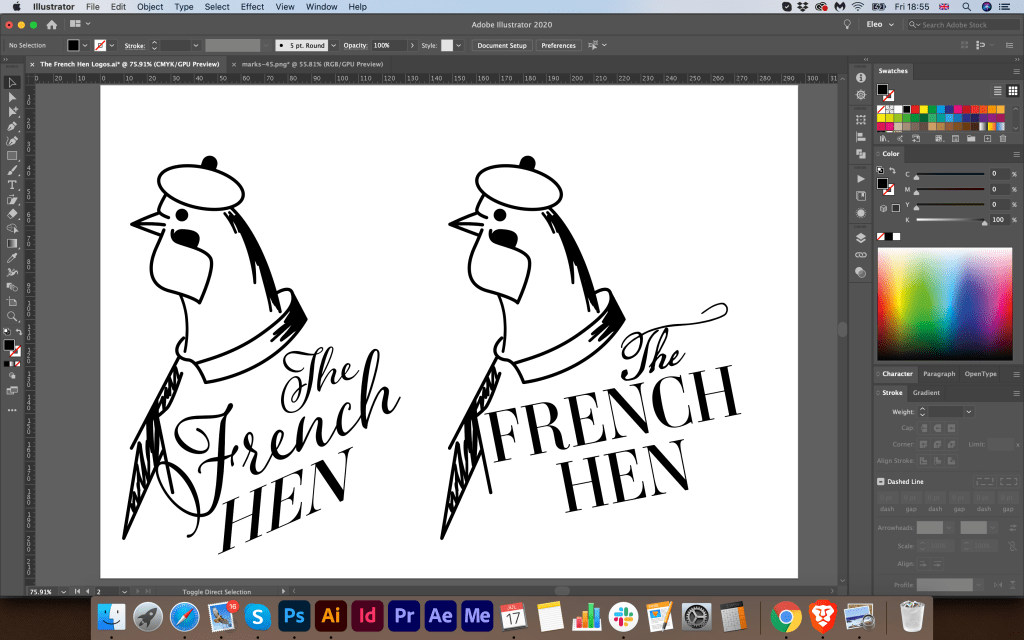The width and height of the screenshot is (1024, 640).
Task: Click the Swatches grid view icon
Action: [1012, 91]
